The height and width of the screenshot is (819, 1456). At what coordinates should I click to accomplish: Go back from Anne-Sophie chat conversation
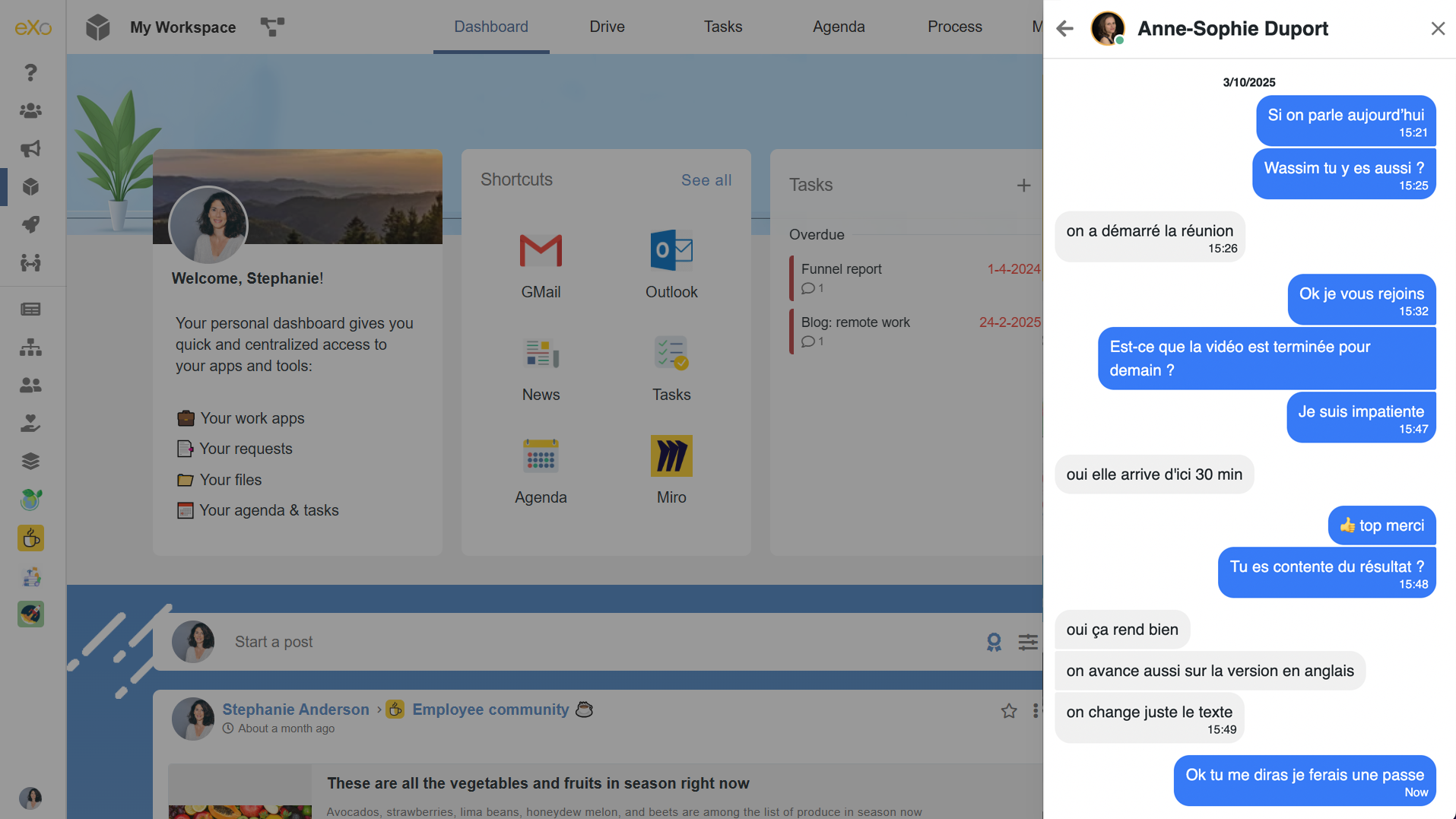(1064, 29)
